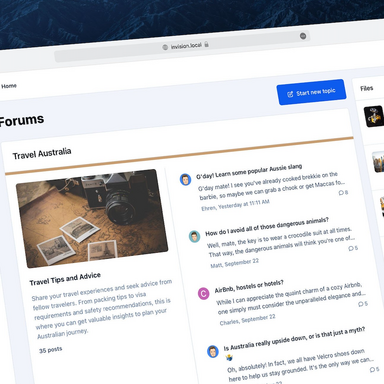Click reply count icon on Aussie slang topic
The width and height of the screenshot is (384, 384).
(x=341, y=193)
